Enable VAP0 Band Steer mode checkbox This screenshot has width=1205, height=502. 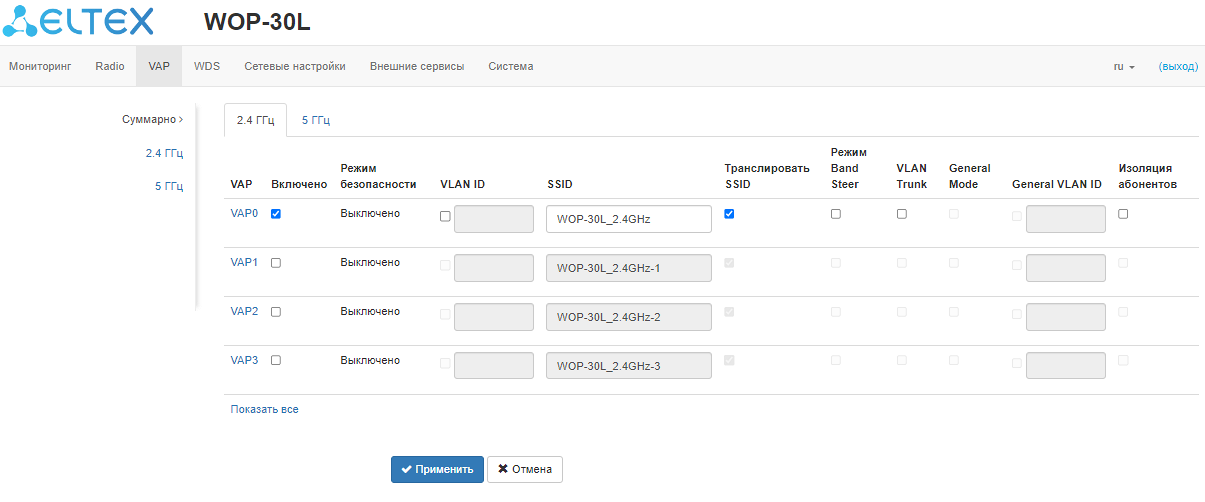pyautogui.click(x=836, y=214)
